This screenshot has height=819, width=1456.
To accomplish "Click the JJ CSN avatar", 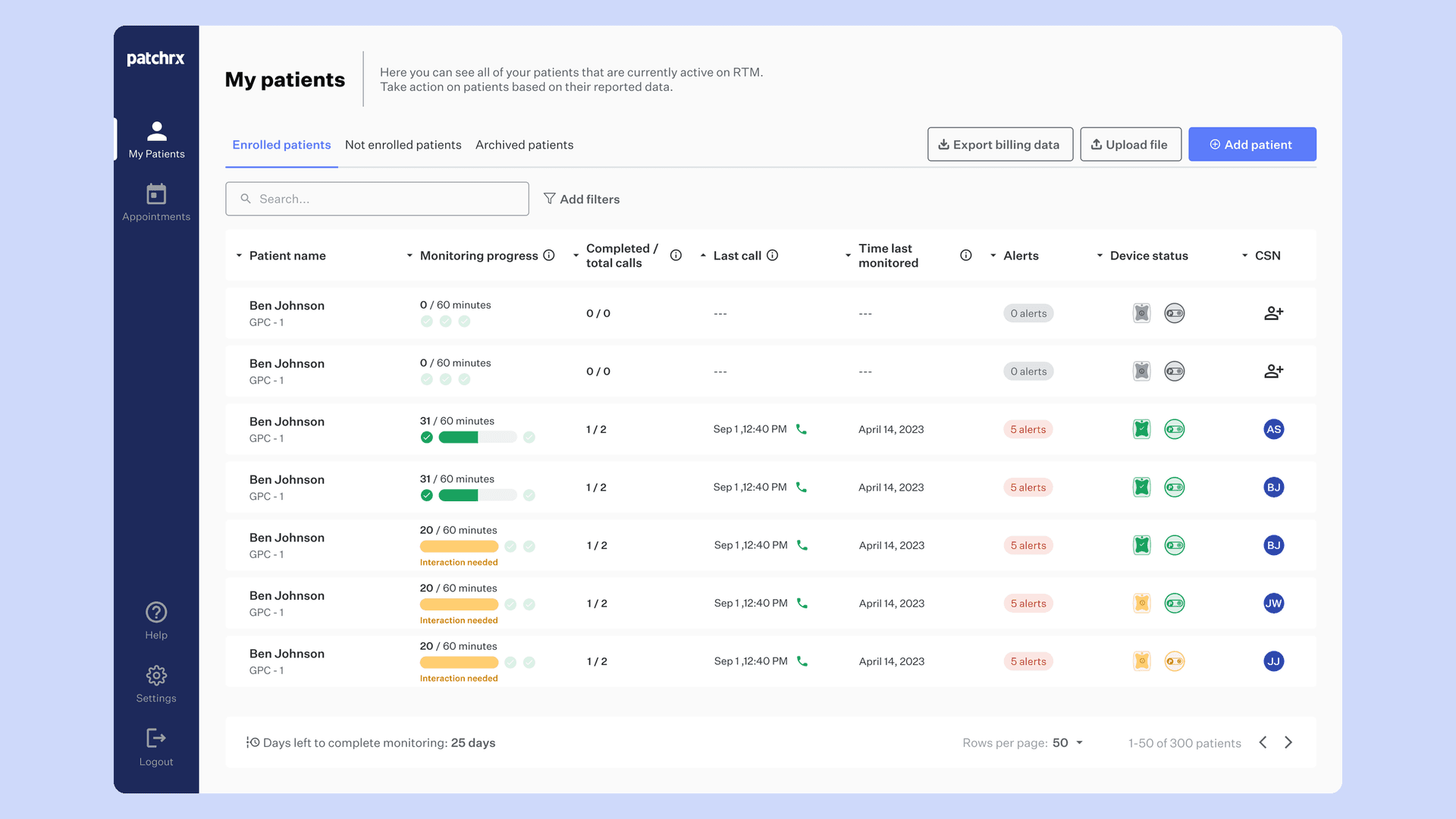I will pyautogui.click(x=1274, y=661).
